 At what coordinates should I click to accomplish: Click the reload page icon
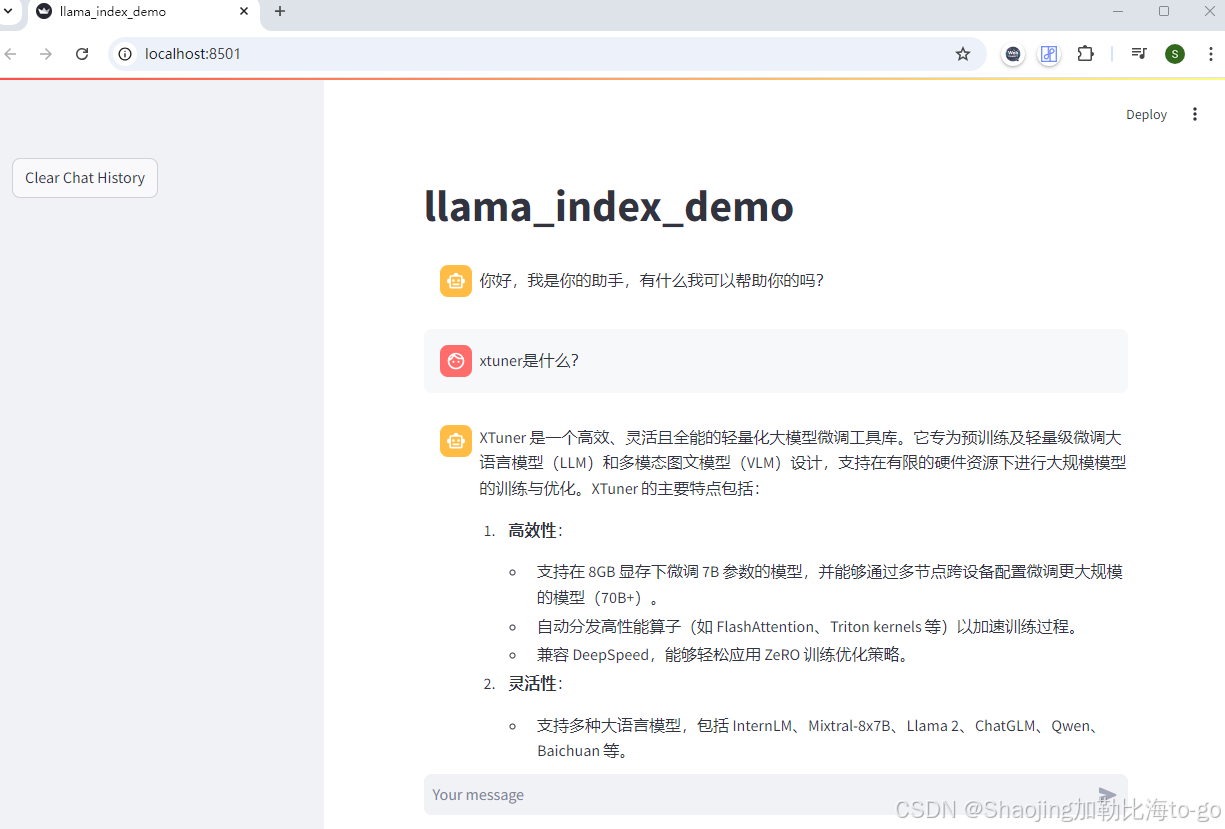[82, 54]
